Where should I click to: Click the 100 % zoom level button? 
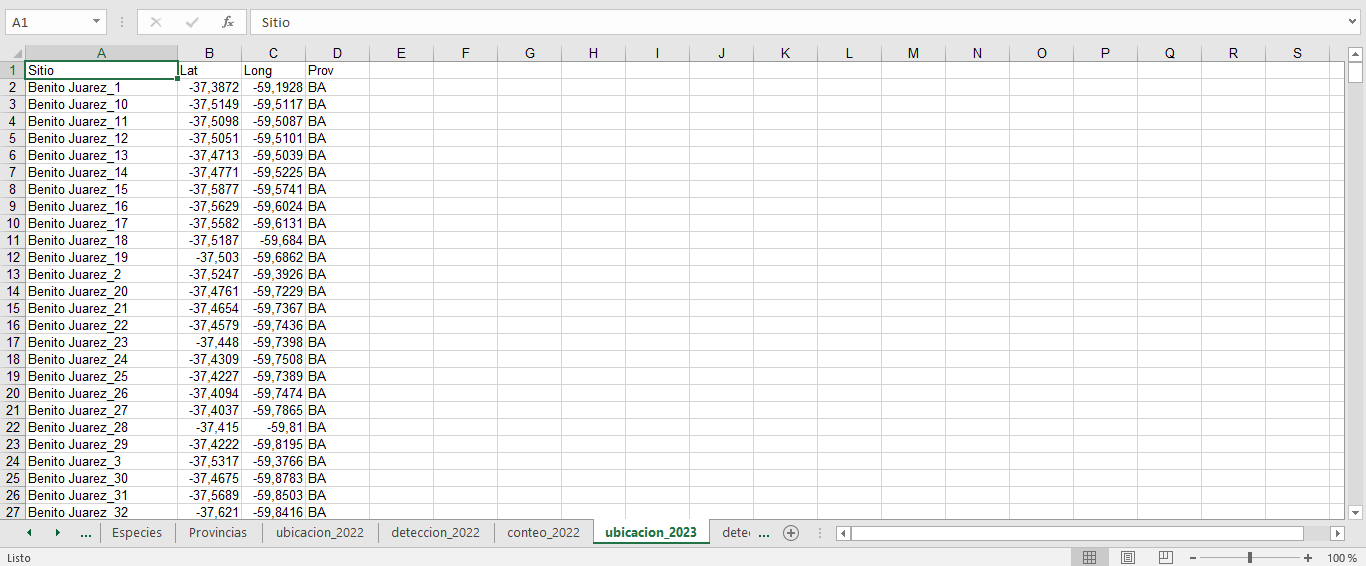click(1341, 557)
